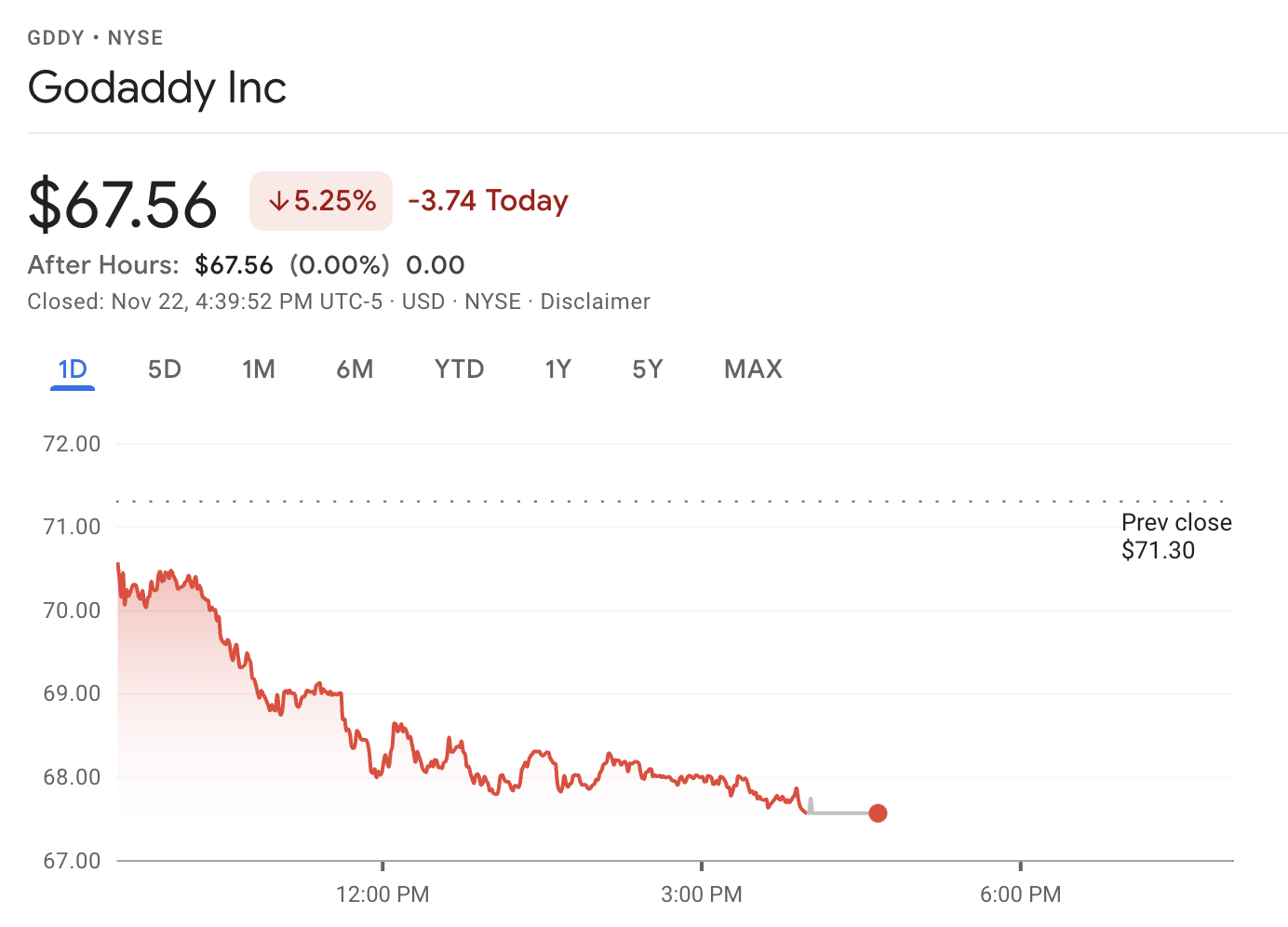Select the MAX time range
1288x927 pixels.
753,369
